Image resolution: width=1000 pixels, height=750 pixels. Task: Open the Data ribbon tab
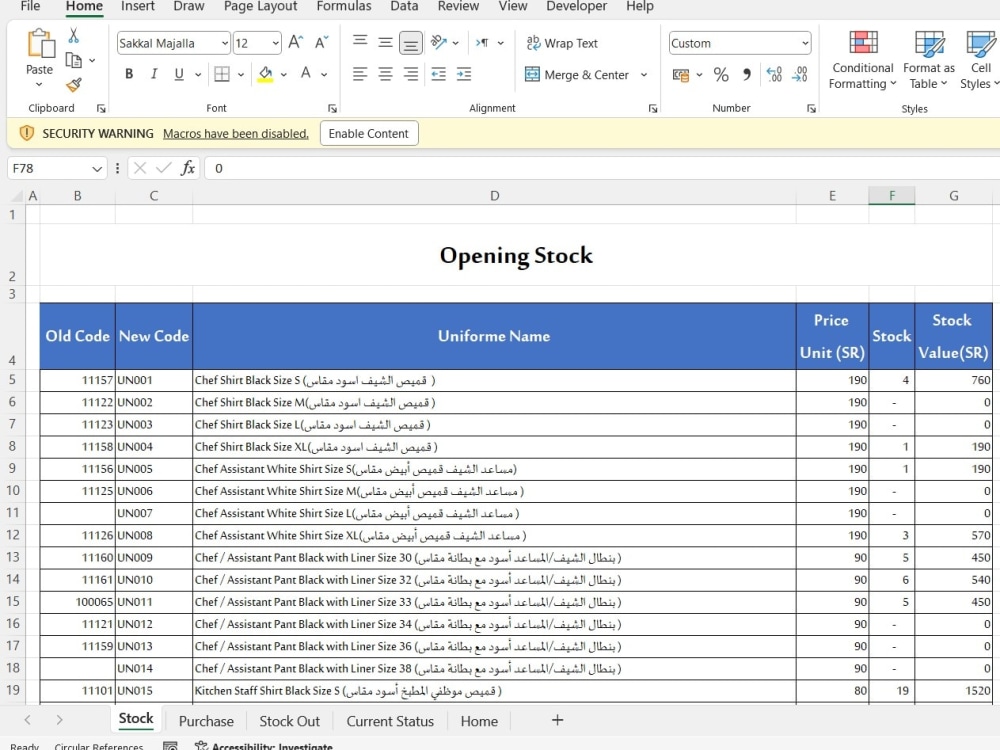tap(404, 6)
